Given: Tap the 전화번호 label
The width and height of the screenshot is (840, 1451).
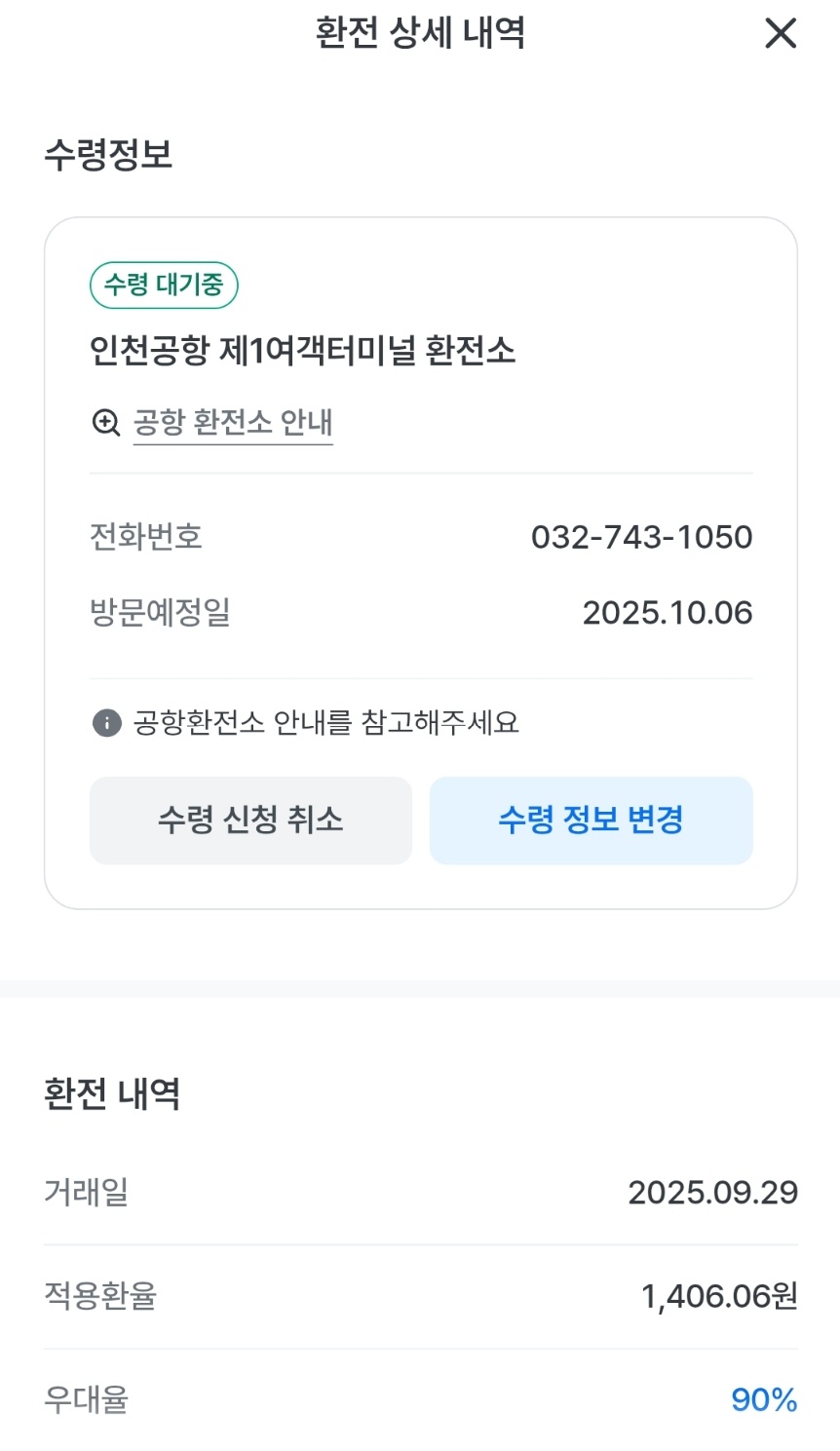Looking at the screenshot, I should 146,537.
